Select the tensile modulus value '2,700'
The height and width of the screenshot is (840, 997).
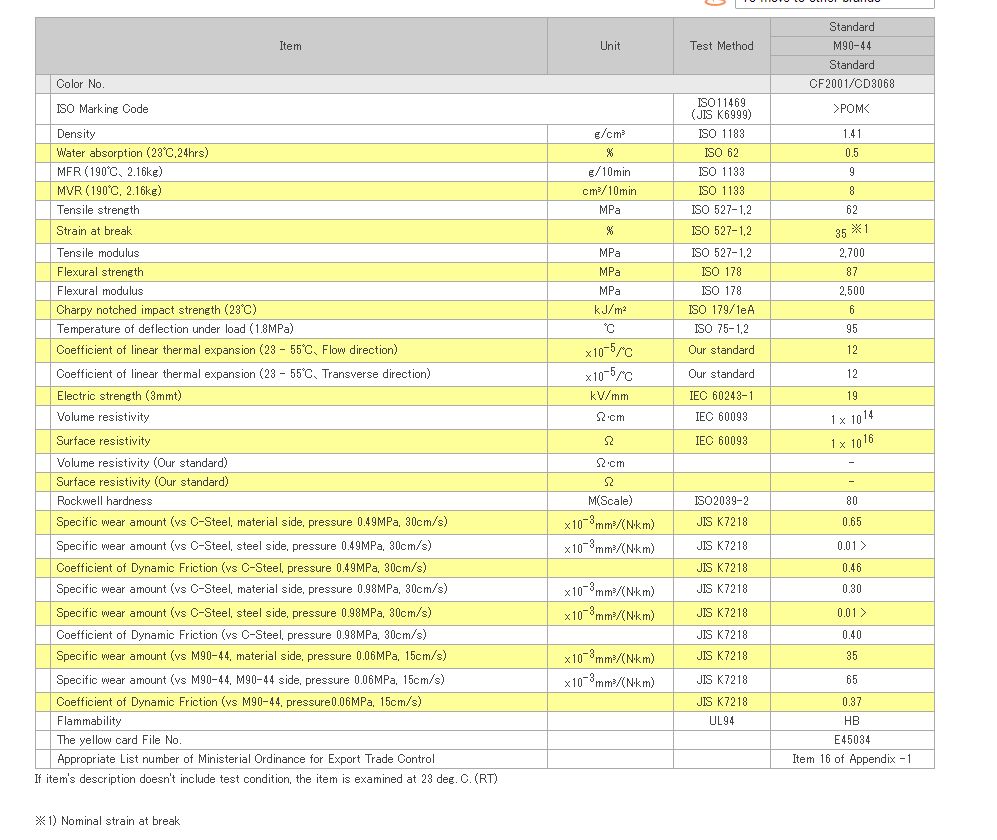point(852,253)
